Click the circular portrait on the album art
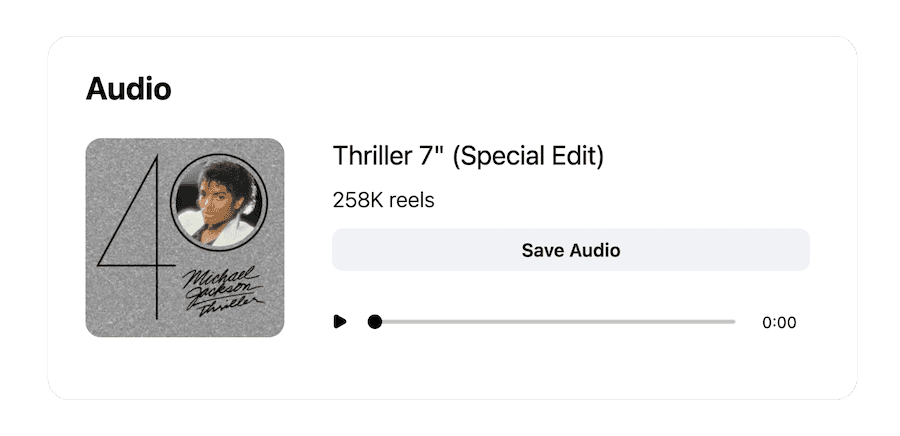 click(219, 203)
